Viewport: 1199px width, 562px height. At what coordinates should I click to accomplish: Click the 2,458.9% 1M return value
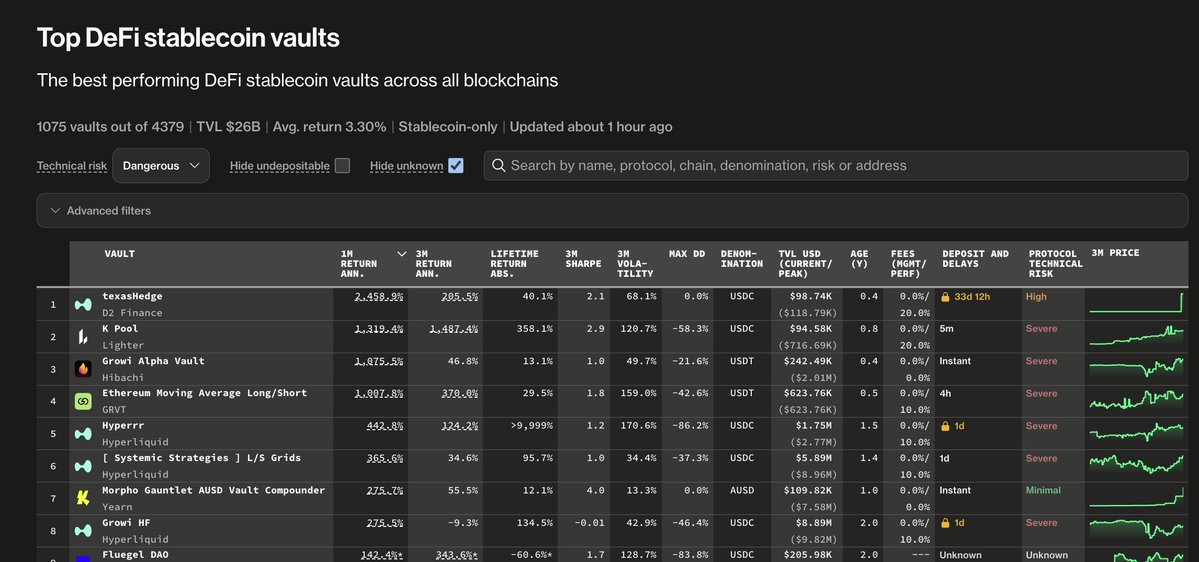(x=379, y=297)
